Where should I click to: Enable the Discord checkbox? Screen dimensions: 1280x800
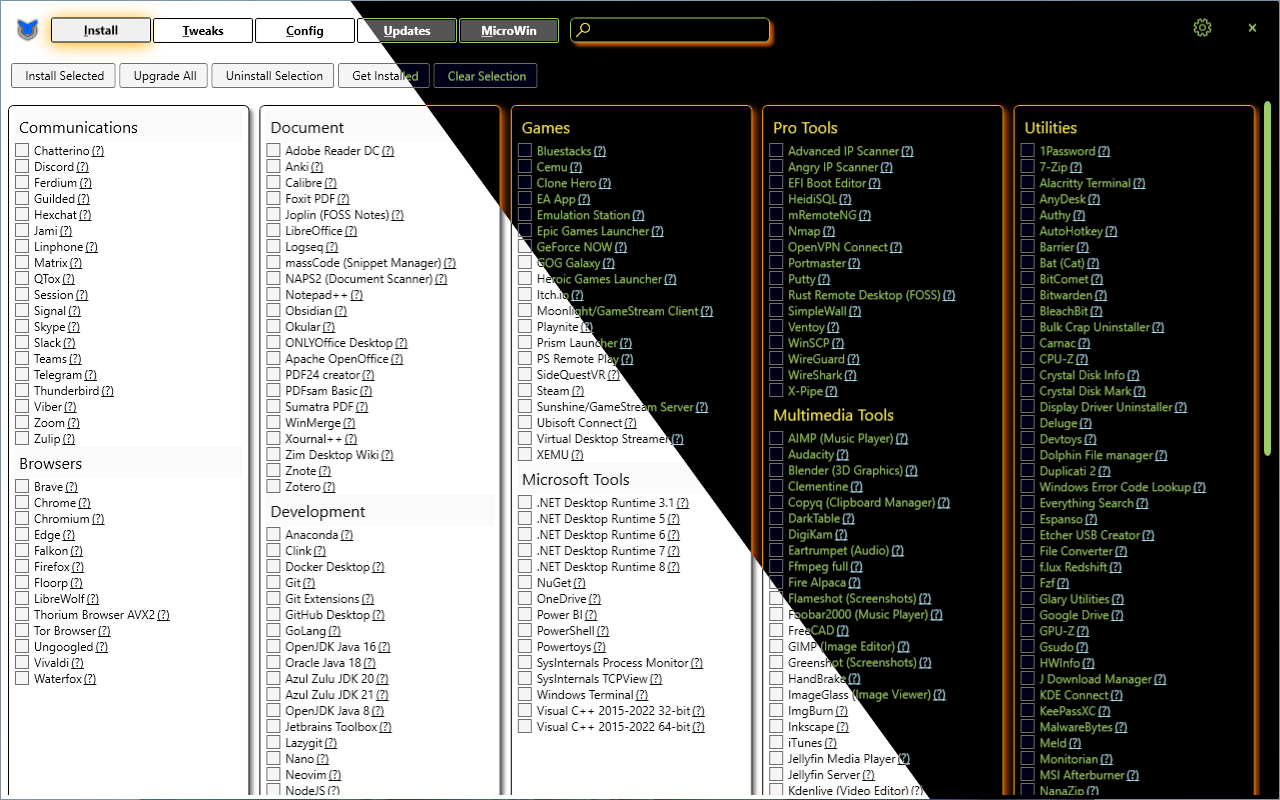22,166
